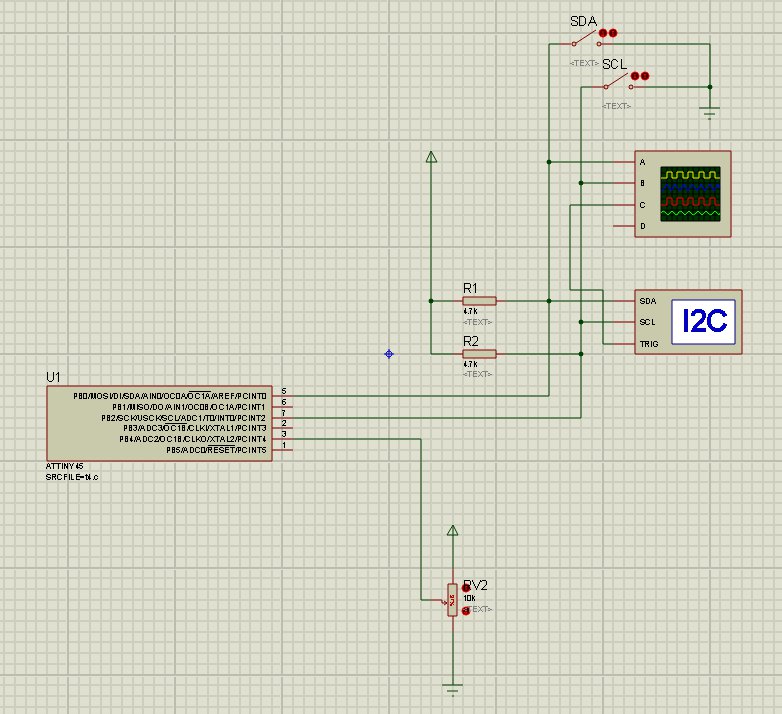The image size is (782, 714).
Task: Toggle the SDA switch closed
Action: (x=580, y=42)
